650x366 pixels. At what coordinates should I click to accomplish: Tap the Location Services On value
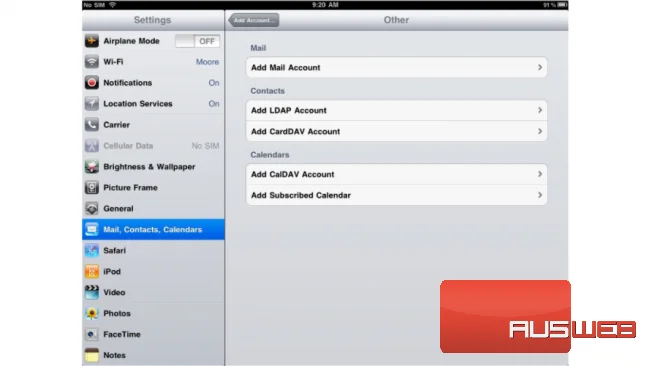click(x=214, y=104)
